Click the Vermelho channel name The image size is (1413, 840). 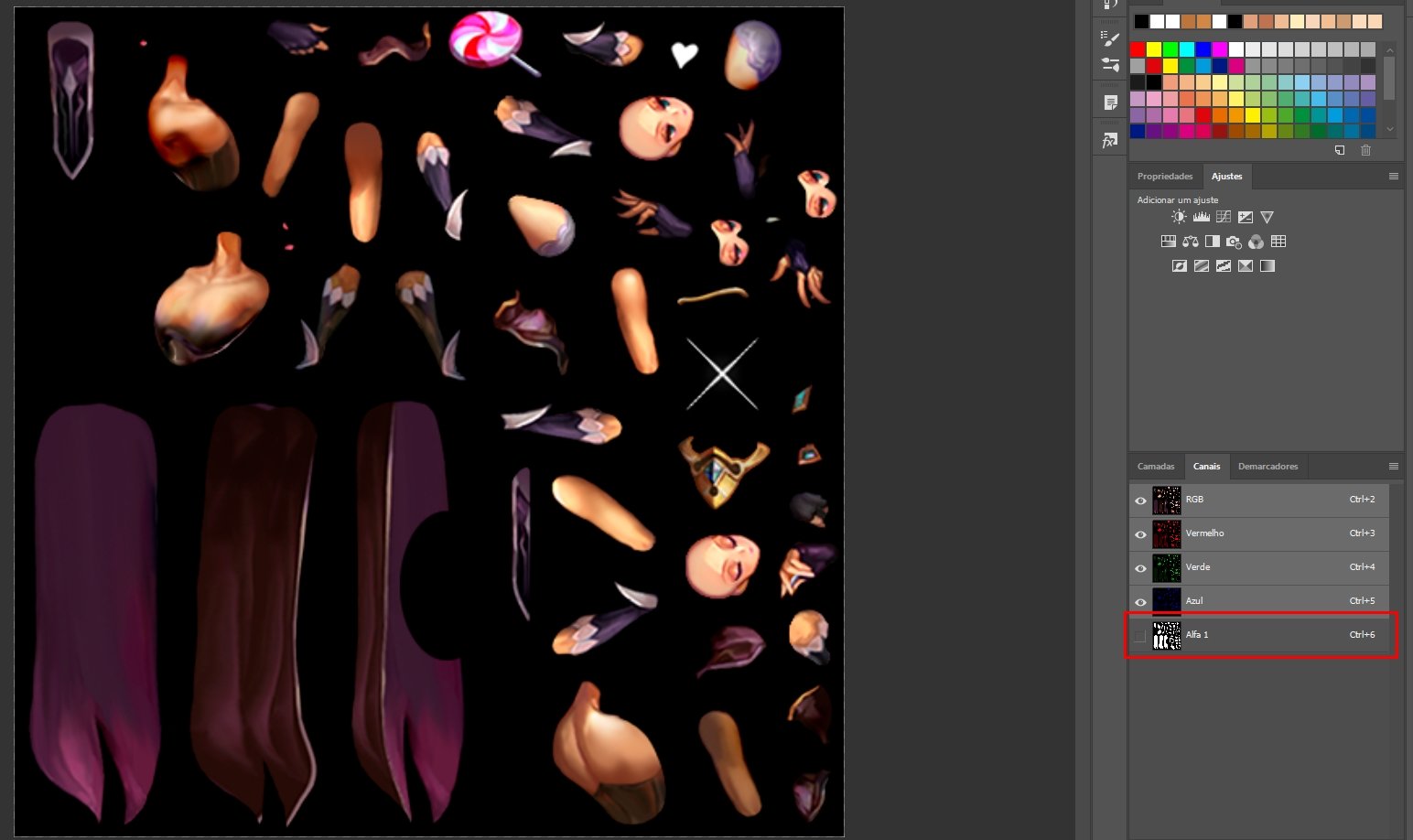(x=1204, y=533)
